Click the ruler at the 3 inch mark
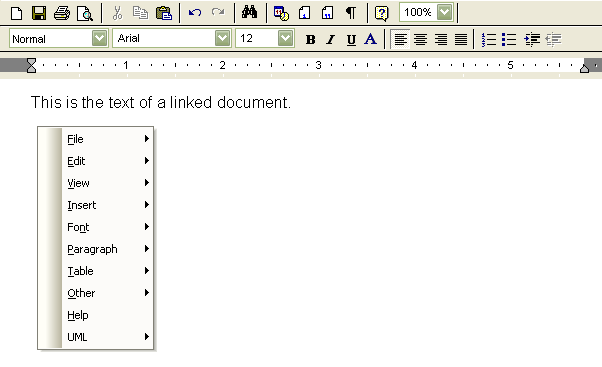Viewport: 602px width, 367px height. [x=318, y=65]
